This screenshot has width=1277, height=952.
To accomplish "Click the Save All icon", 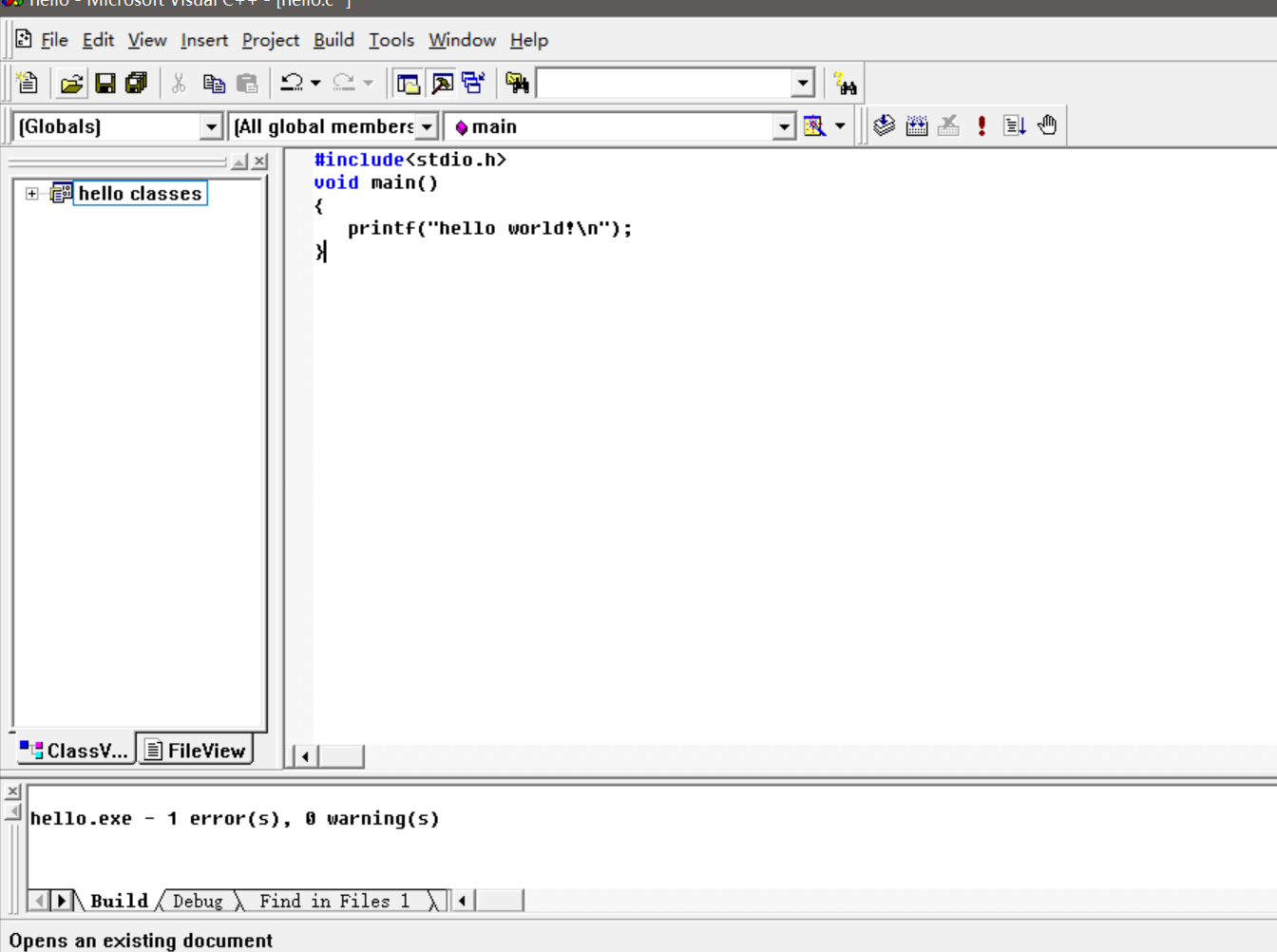I will click(x=137, y=84).
